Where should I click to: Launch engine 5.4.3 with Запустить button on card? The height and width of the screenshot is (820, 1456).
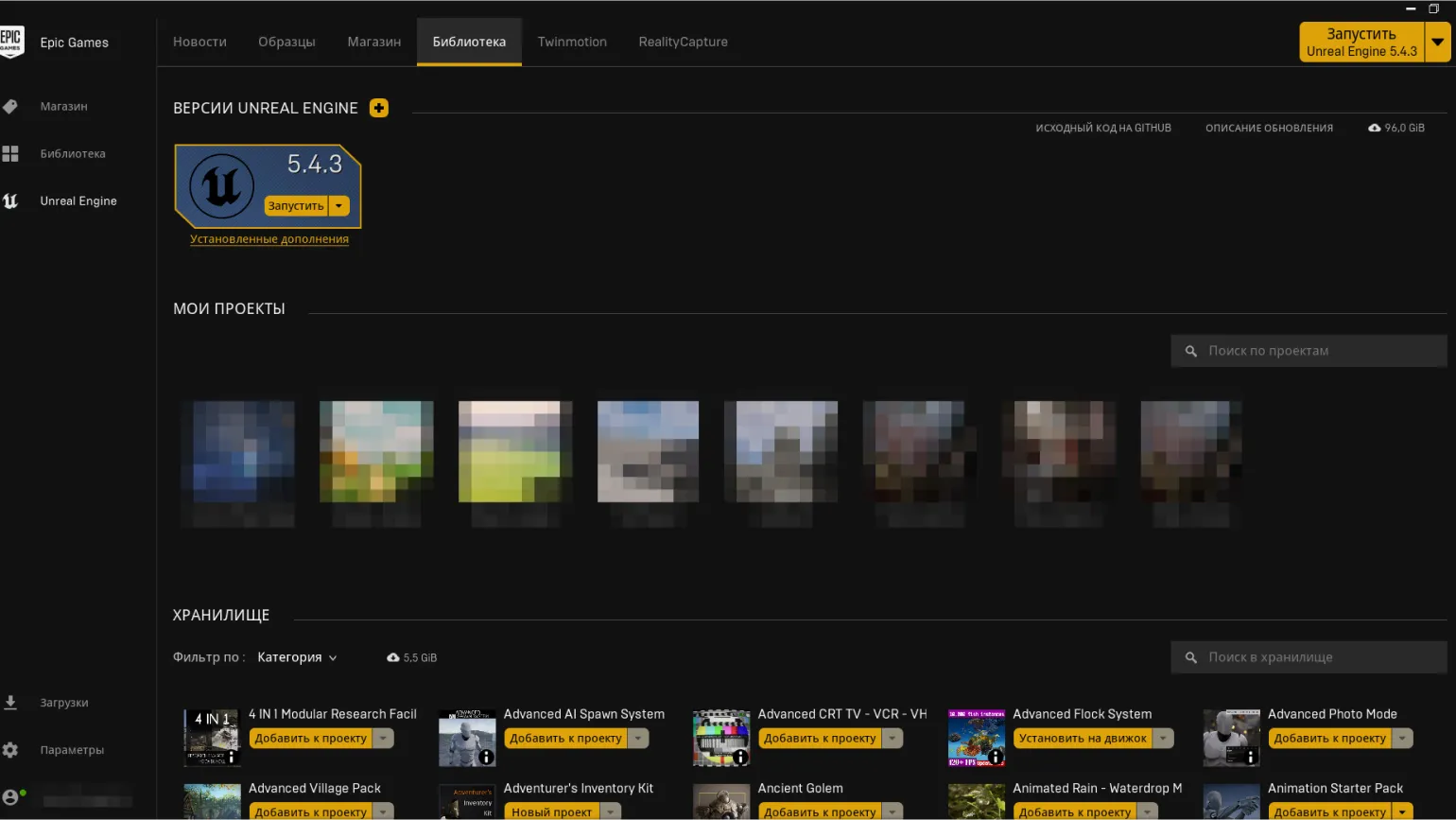click(296, 205)
